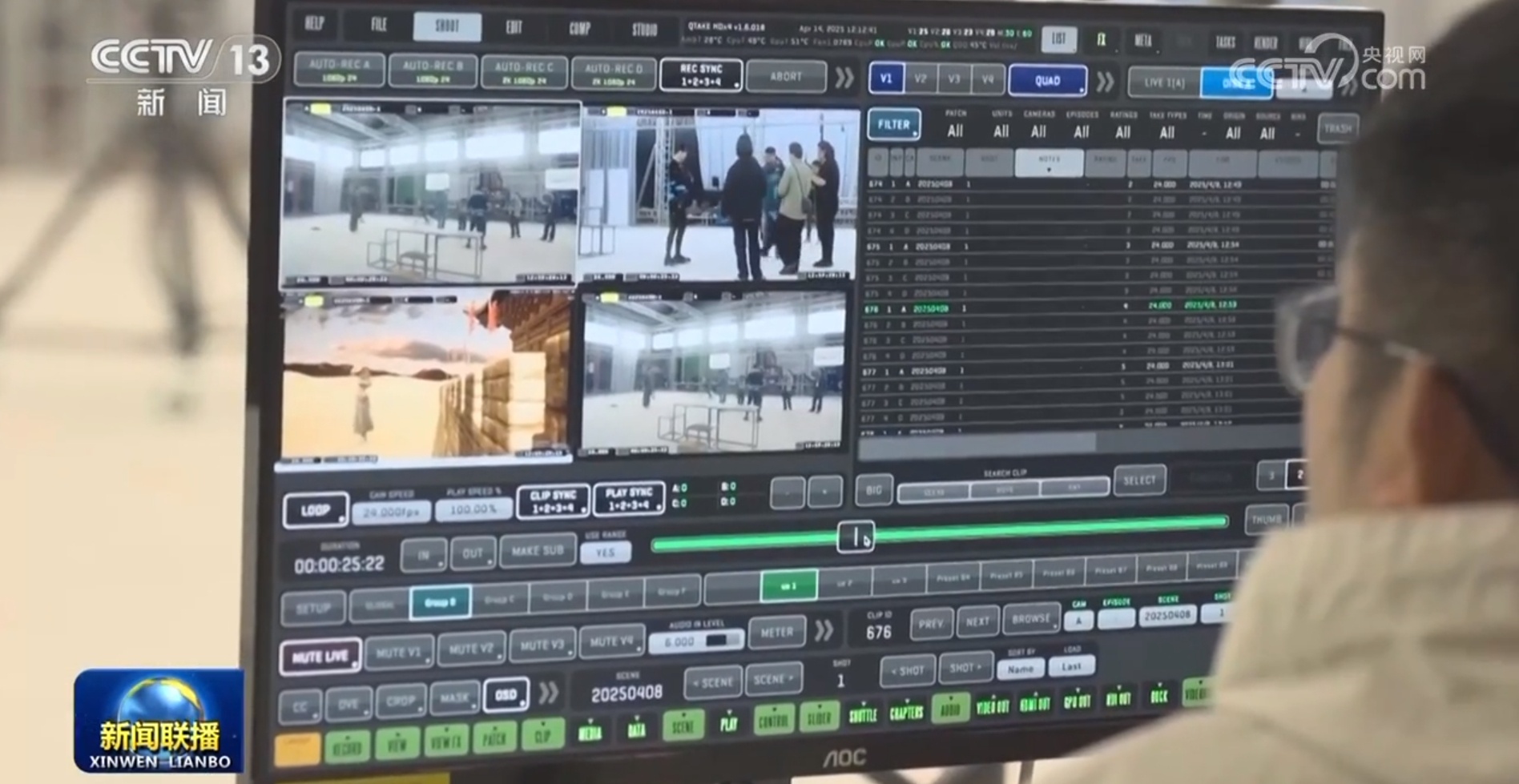
Task: Toggle the LOOP playback button
Action: (316, 510)
